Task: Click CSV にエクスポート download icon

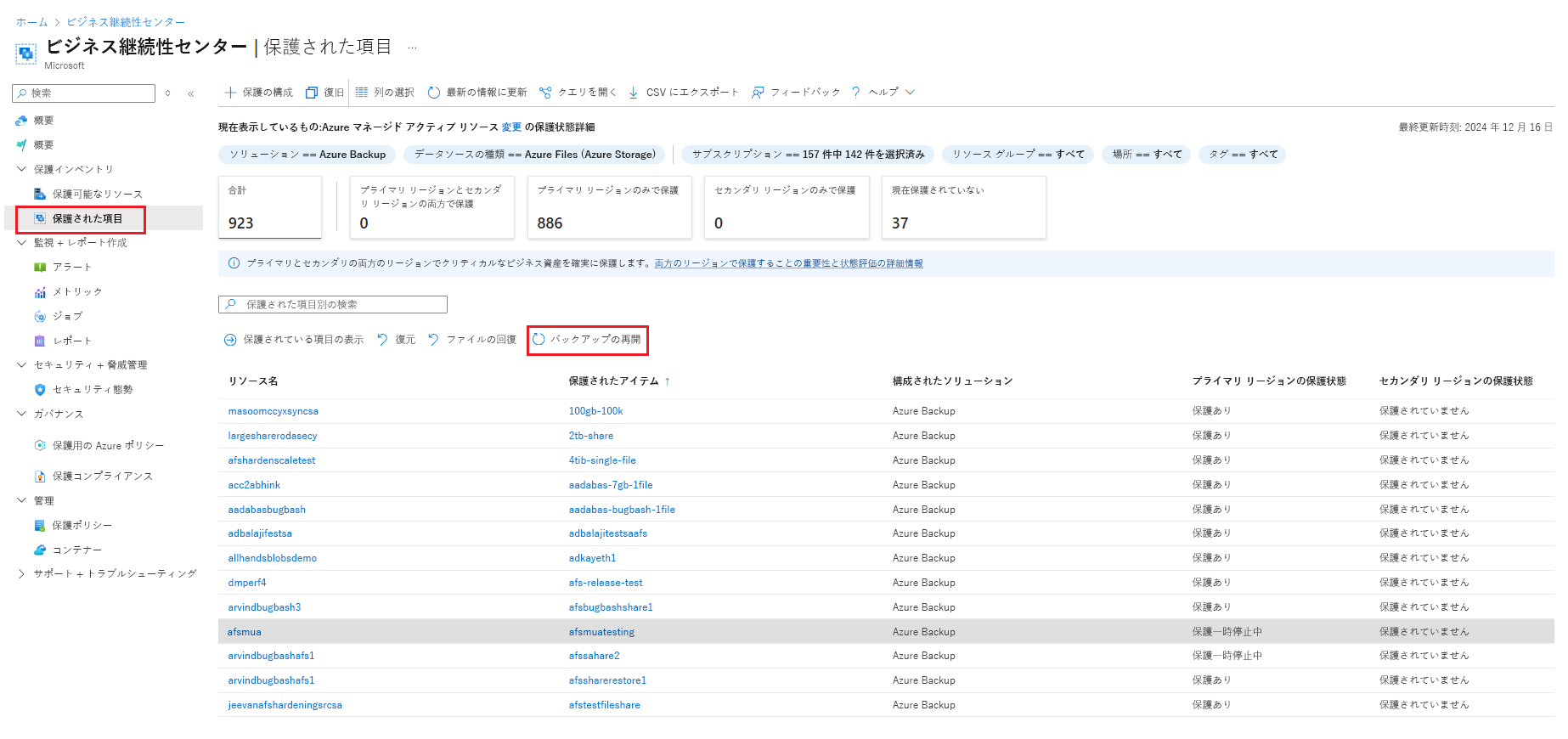Action: tap(634, 93)
